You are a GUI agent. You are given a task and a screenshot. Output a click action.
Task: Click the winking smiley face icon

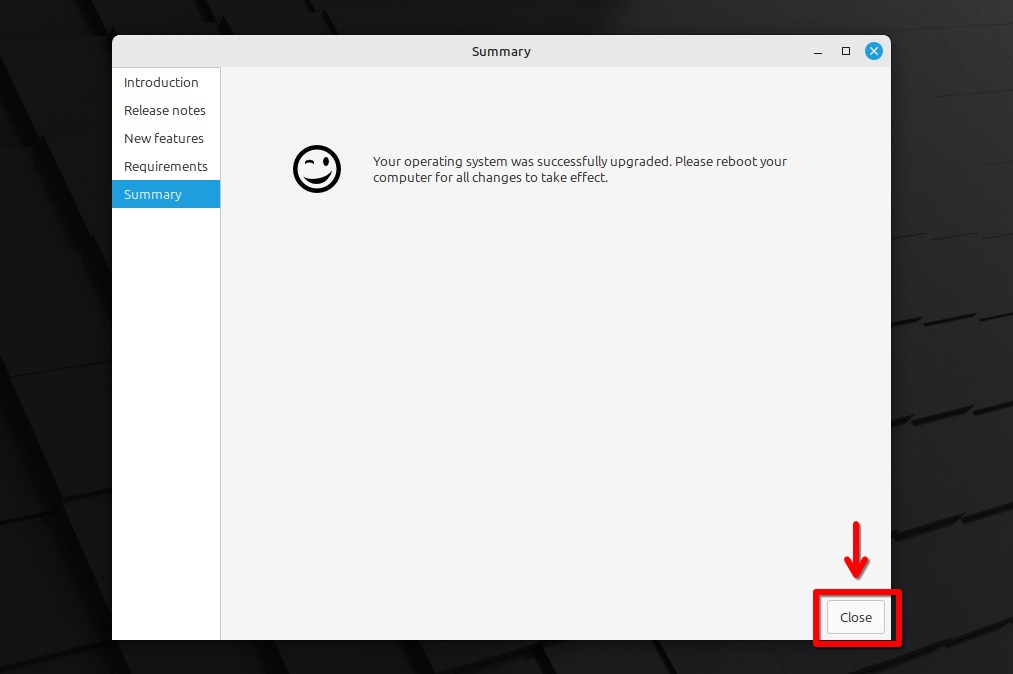[x=317, y=169]
